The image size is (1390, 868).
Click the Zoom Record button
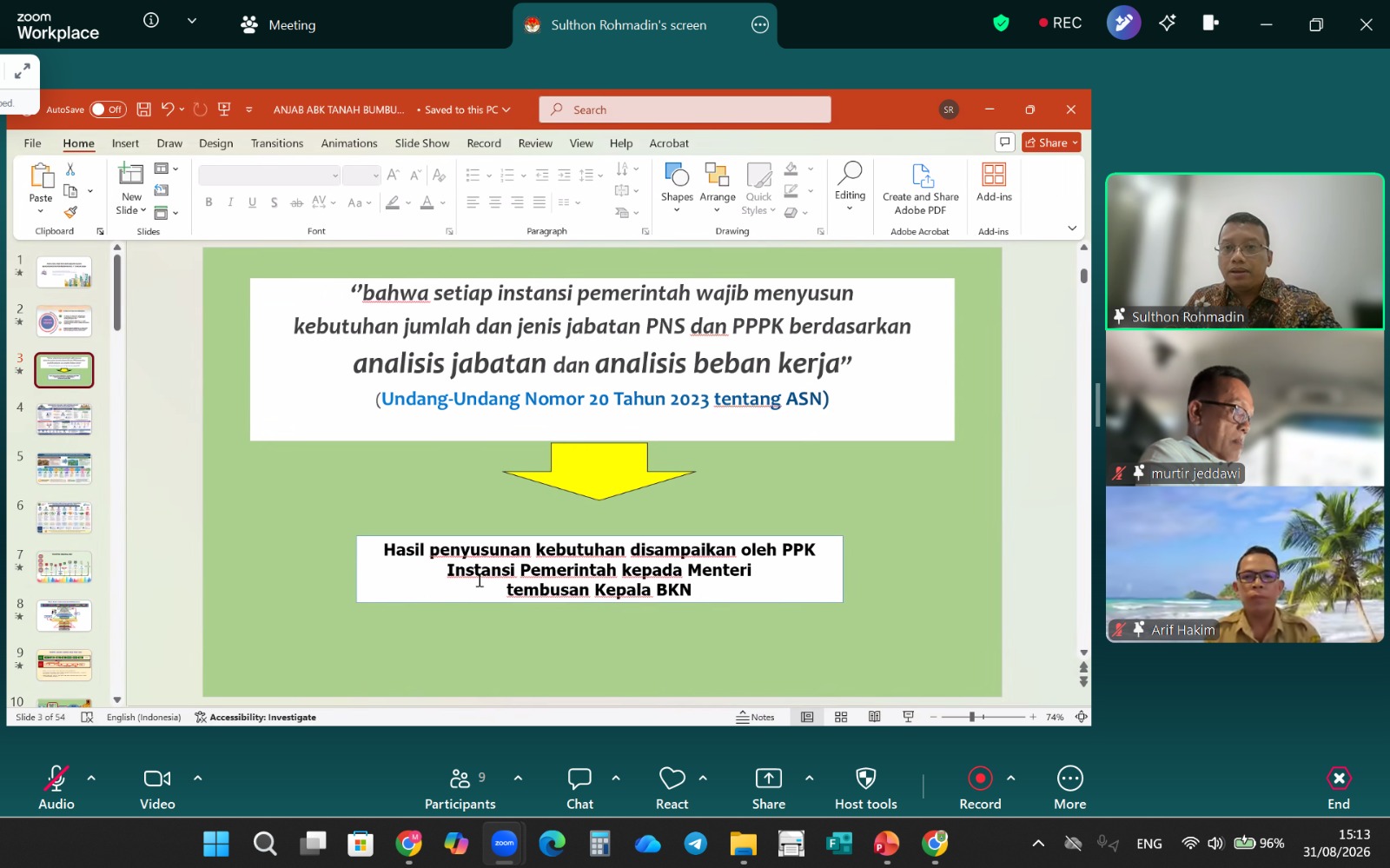980,787
